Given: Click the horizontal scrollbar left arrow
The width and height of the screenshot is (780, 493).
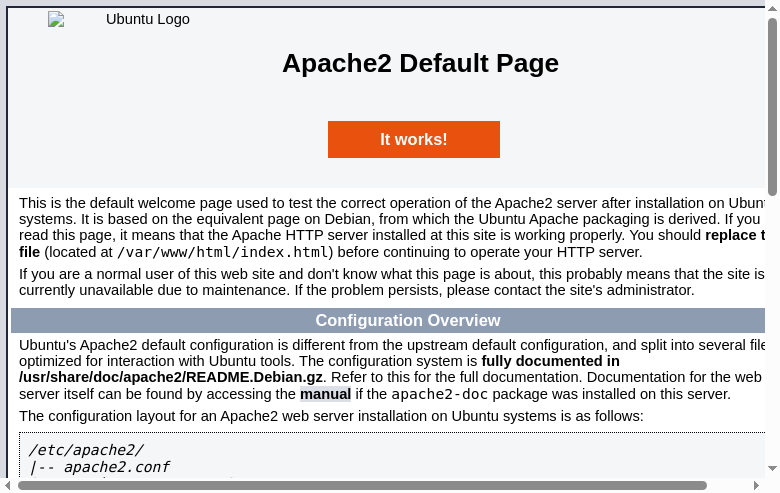Looking at the screenshot, I should tap(7, 485).
